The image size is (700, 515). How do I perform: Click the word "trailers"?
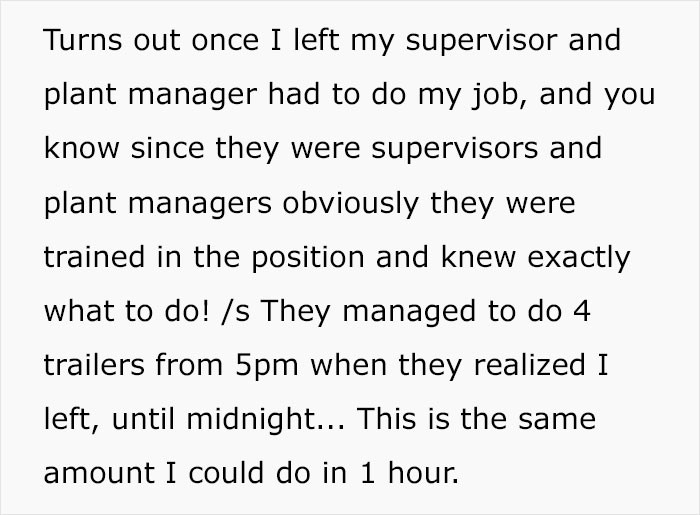click(94, 365)
